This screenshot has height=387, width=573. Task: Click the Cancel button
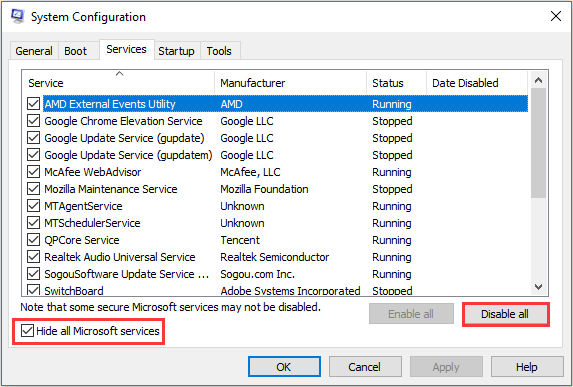[x=365, y=367]
